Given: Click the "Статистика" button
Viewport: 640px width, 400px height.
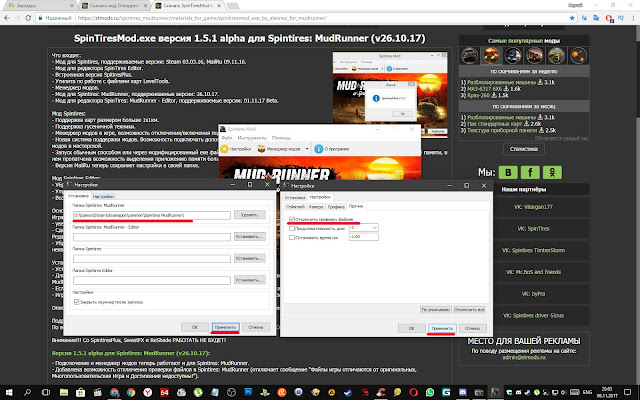Looking at the screenshot, I should [524, 149].
